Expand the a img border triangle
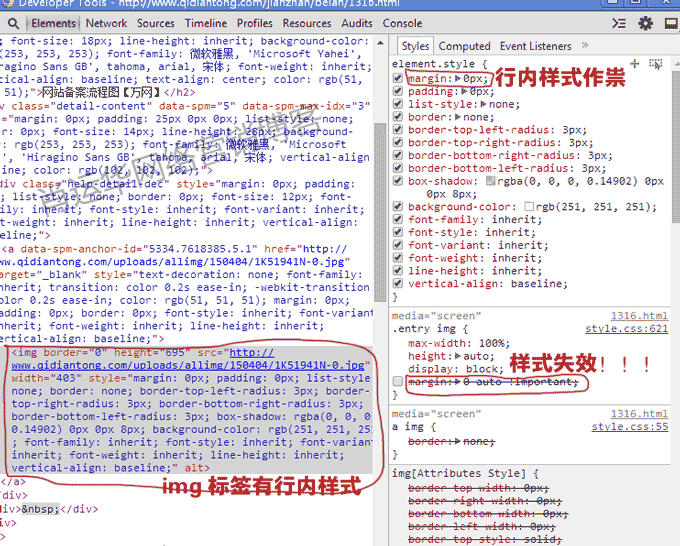Screen dimensions: 680x546 [458, 441]
